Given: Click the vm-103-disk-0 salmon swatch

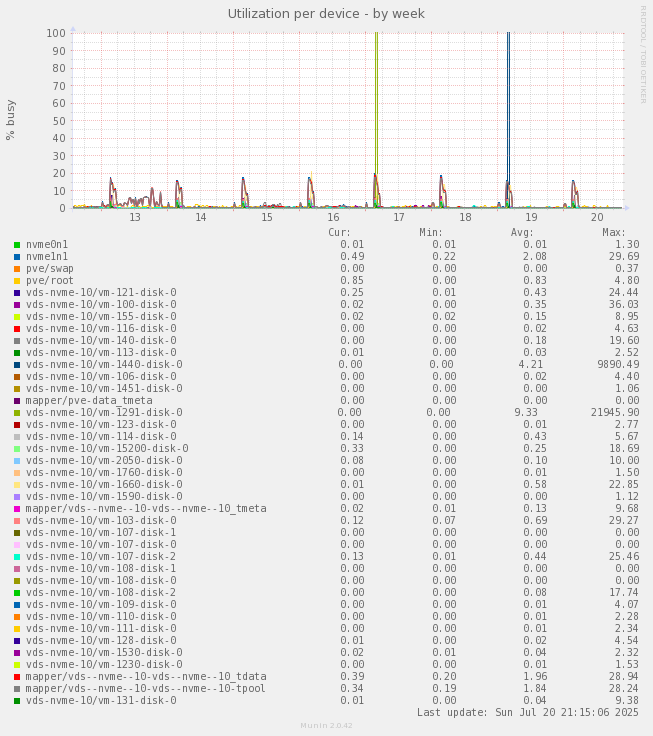Looking at the screenshot, I should coord(17,521).
